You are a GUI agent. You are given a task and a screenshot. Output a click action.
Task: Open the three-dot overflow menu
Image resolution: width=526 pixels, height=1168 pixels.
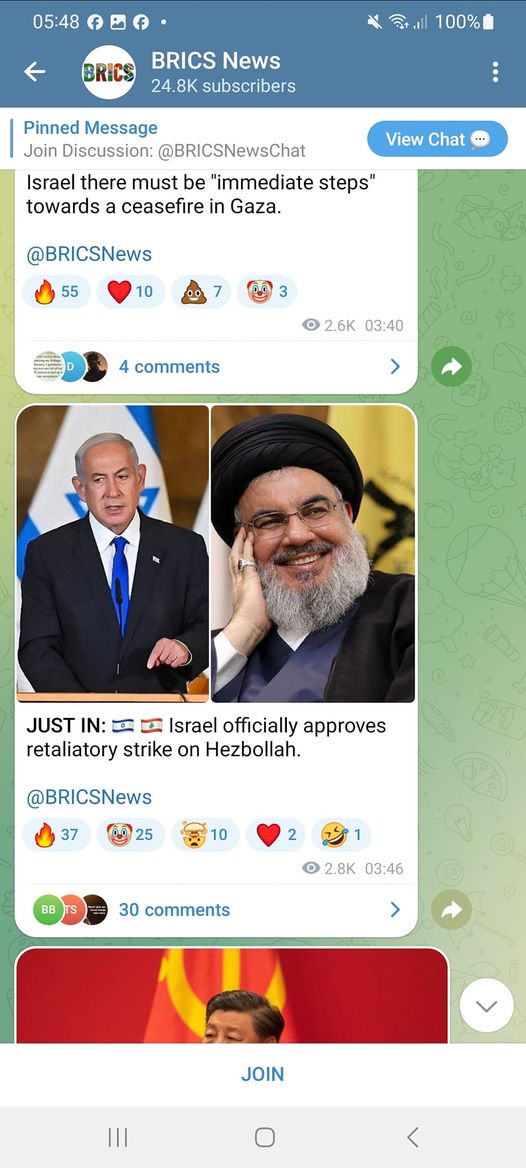click(495, 72)
